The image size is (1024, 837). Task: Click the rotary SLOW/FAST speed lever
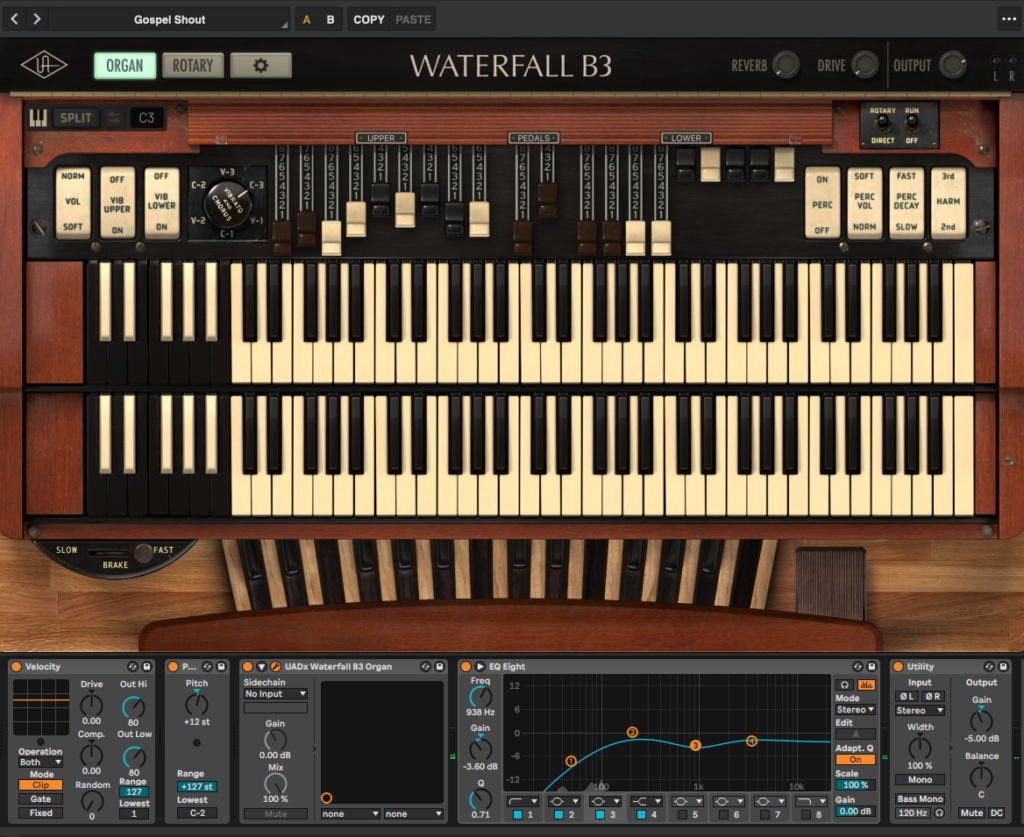(x=144, y=552)
